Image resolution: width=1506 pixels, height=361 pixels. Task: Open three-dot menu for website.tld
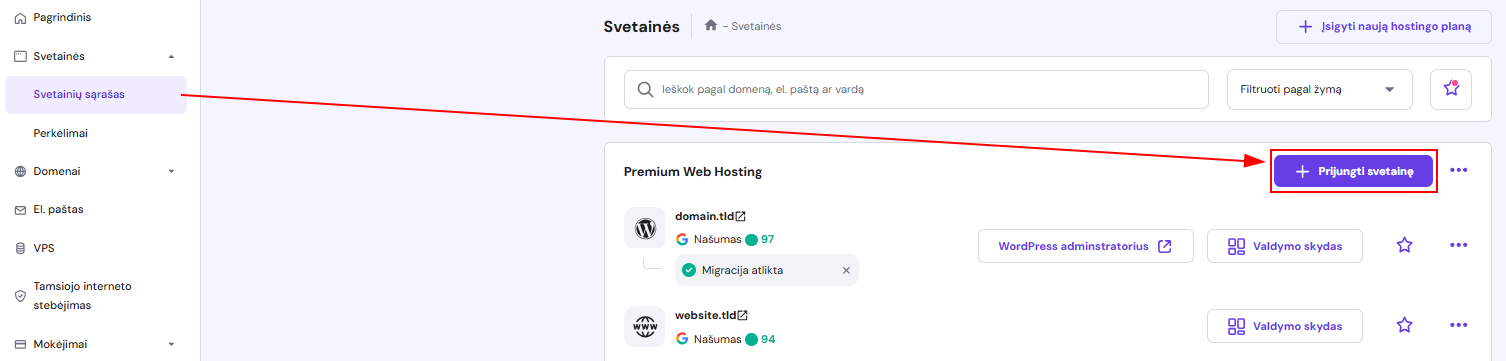(x=1458, y=325)
